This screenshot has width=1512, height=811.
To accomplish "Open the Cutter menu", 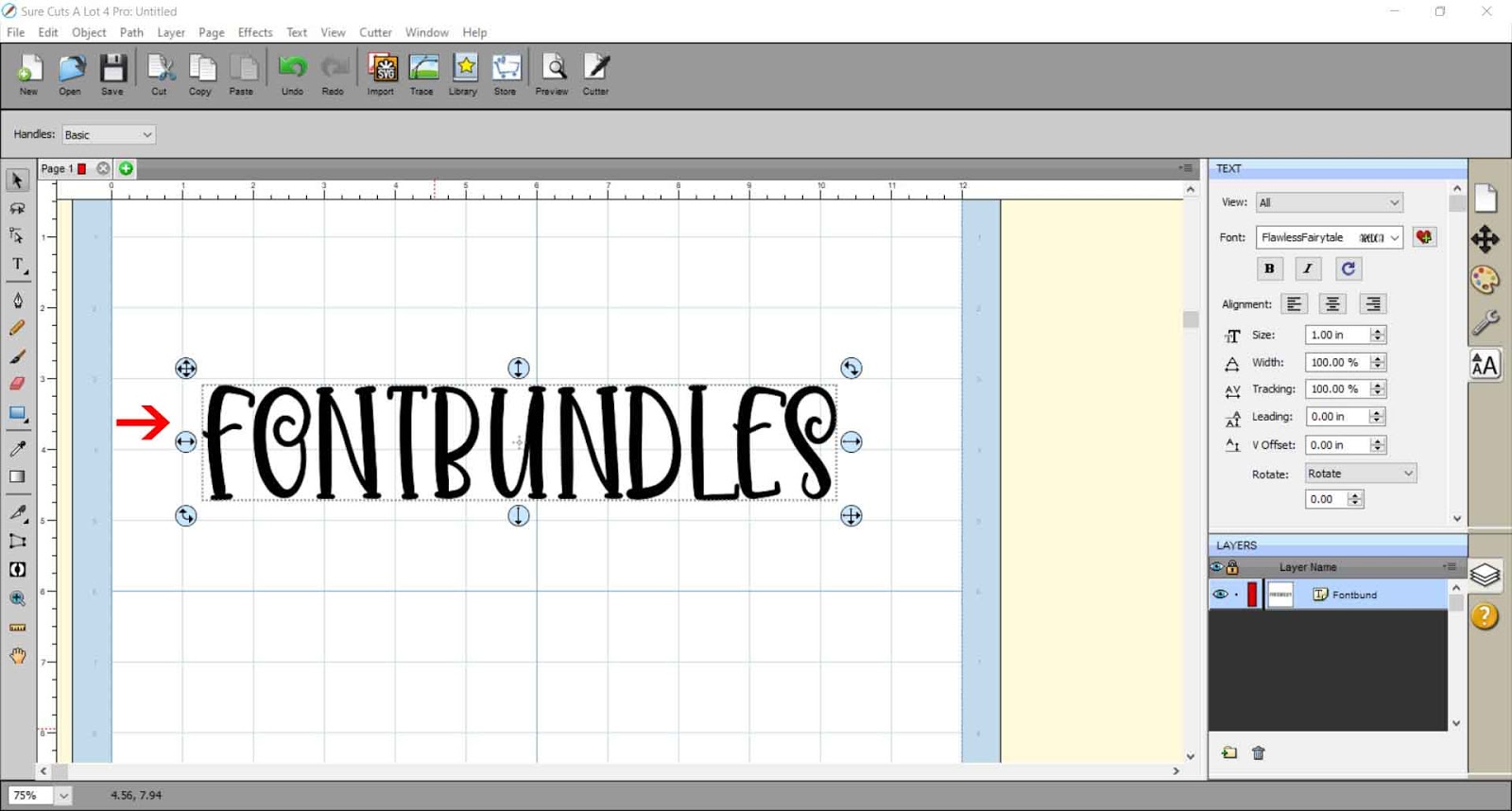I will click(x=375, y=32).
